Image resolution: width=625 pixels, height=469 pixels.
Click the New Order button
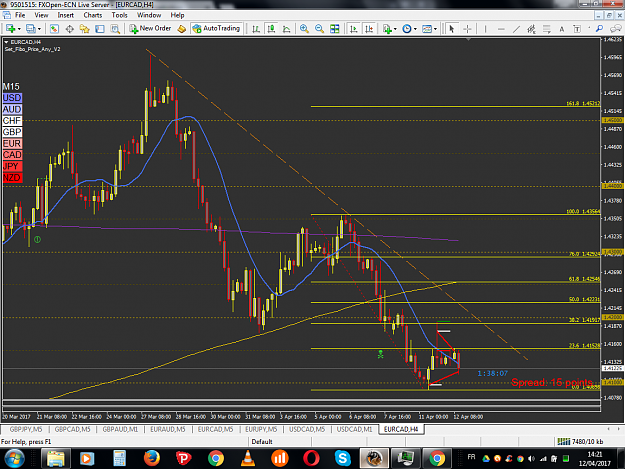150,29
